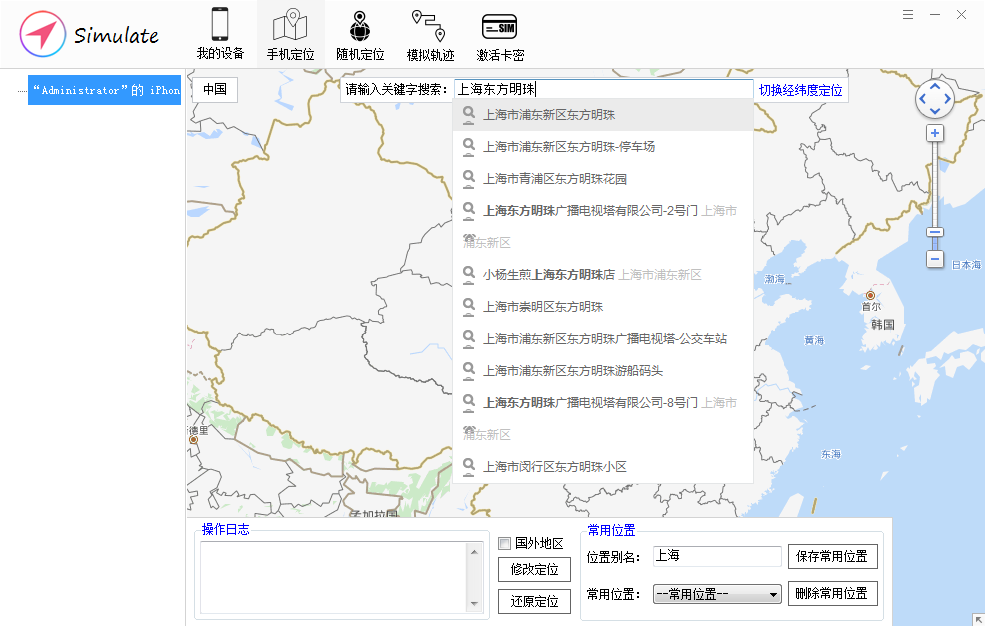985x627 pixels.
Task: Click the 切换经纬度定位 link
Action: click(x=800, y=90)
